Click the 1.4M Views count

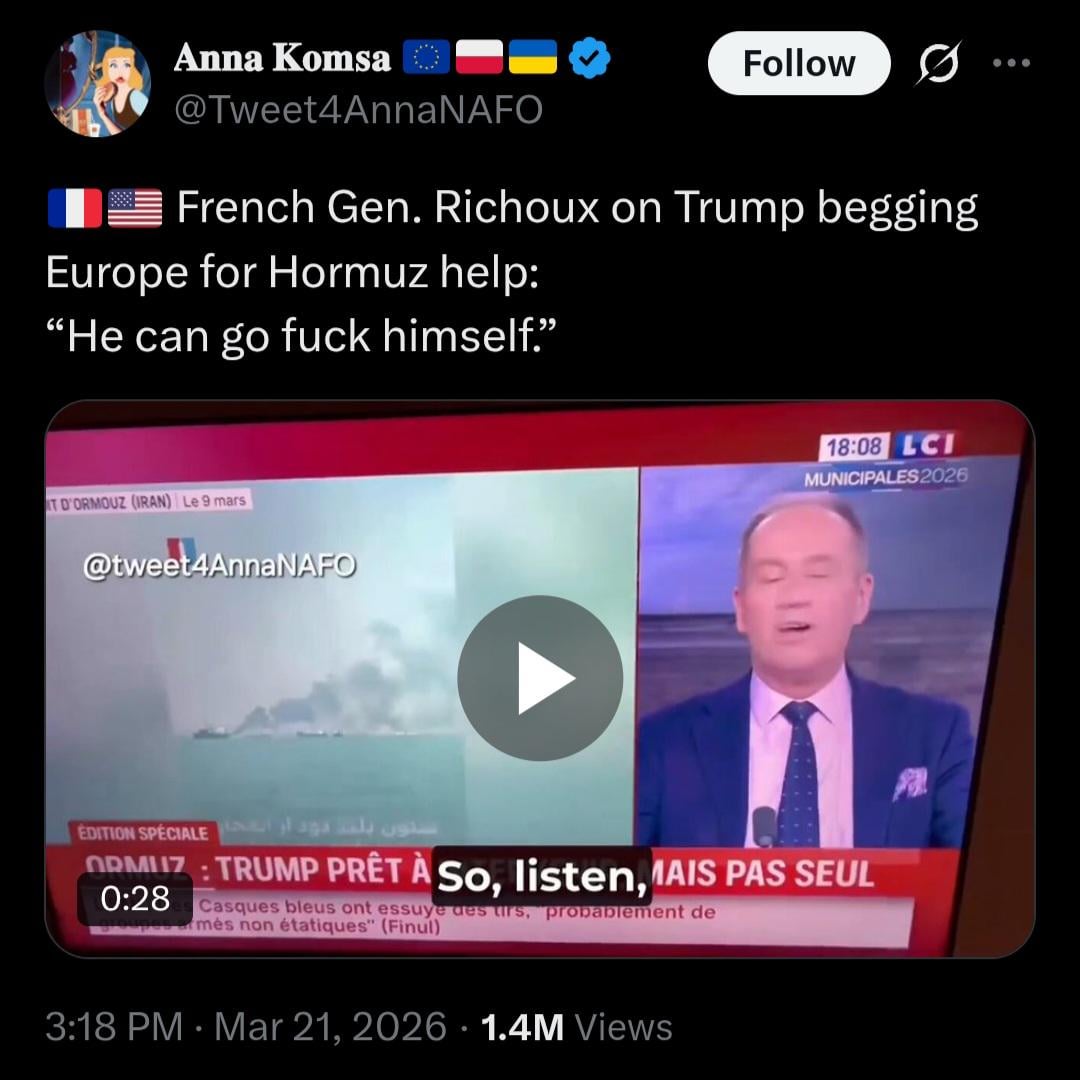(x=577, y=1027)
